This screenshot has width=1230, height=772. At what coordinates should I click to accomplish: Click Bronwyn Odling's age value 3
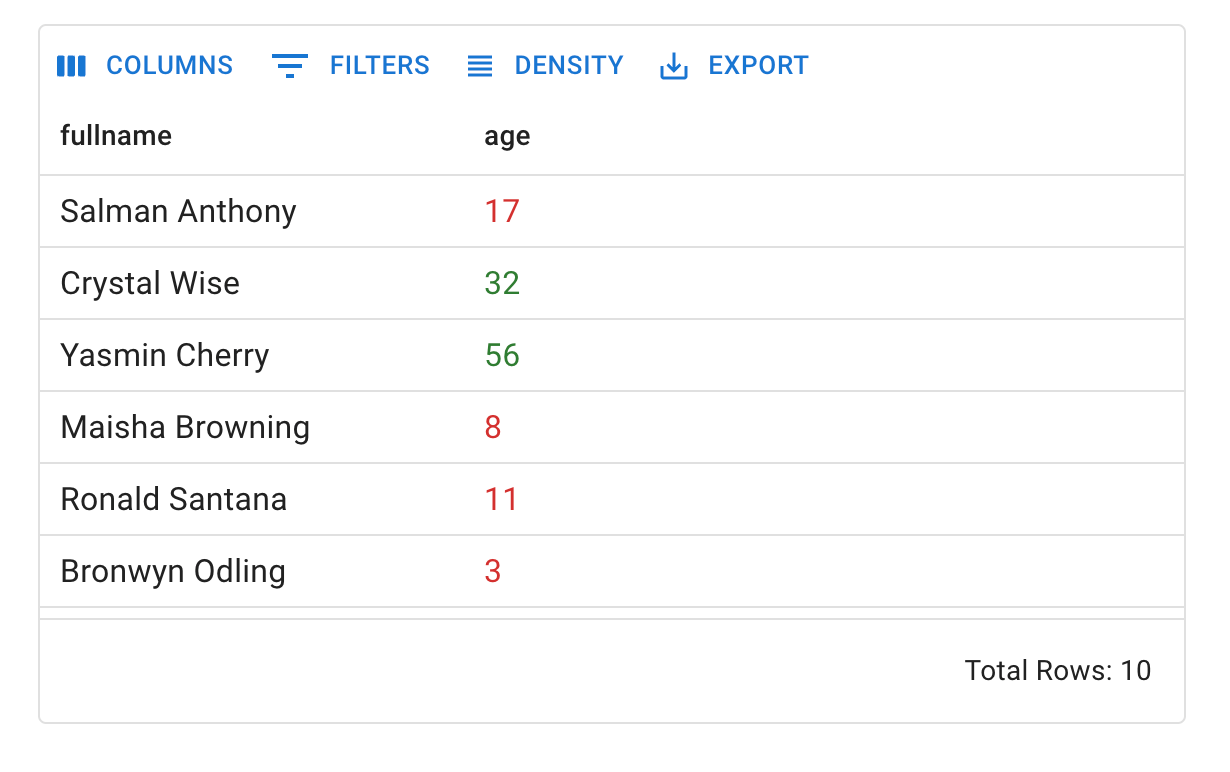tap(493, 571)
